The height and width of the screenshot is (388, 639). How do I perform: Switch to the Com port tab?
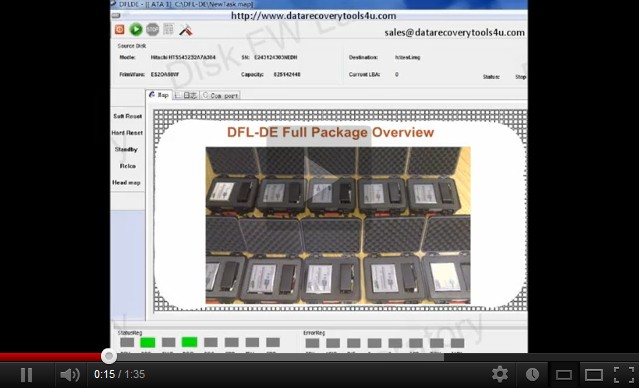click(x=220, y=95)
